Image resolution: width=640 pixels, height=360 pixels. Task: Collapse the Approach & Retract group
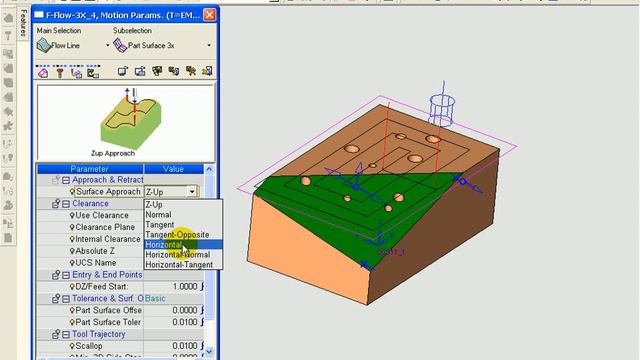(x=66, y=180)
